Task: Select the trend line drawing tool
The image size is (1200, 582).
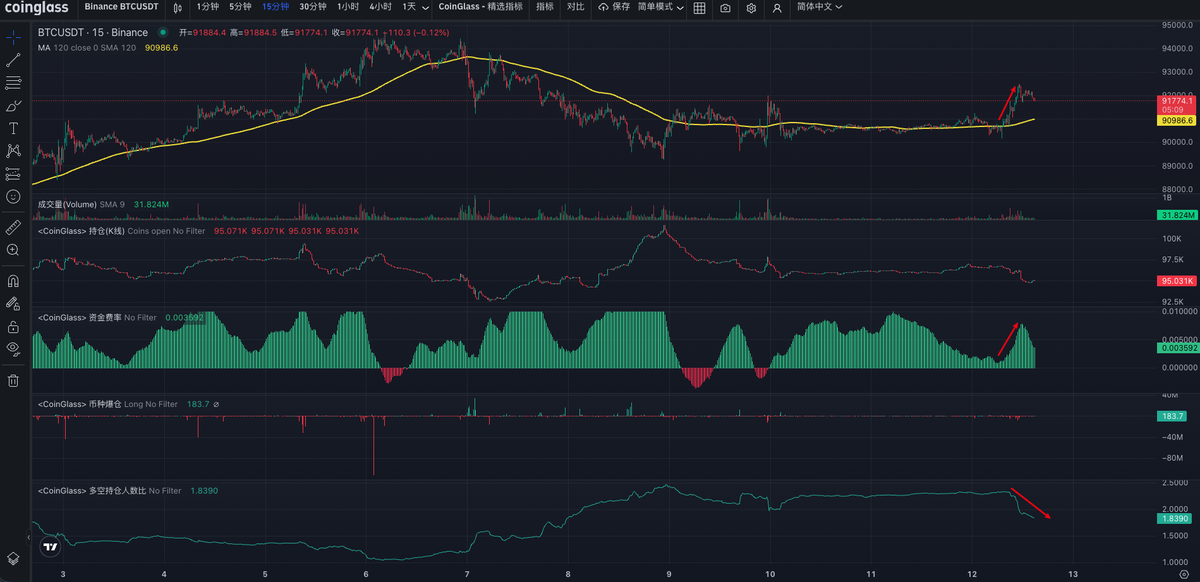Action: 14,60
